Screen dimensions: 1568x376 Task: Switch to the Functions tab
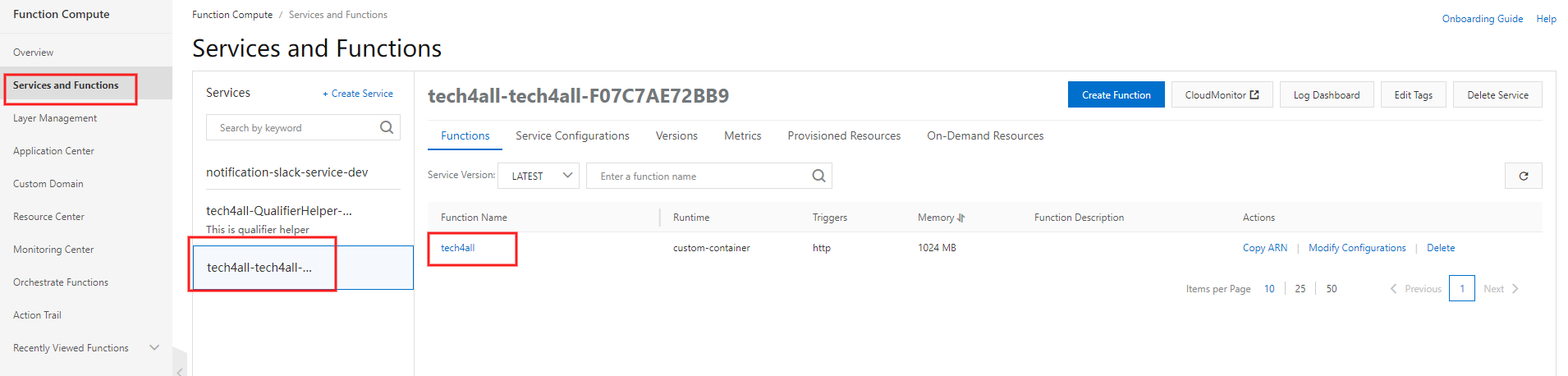pos(465,135)
